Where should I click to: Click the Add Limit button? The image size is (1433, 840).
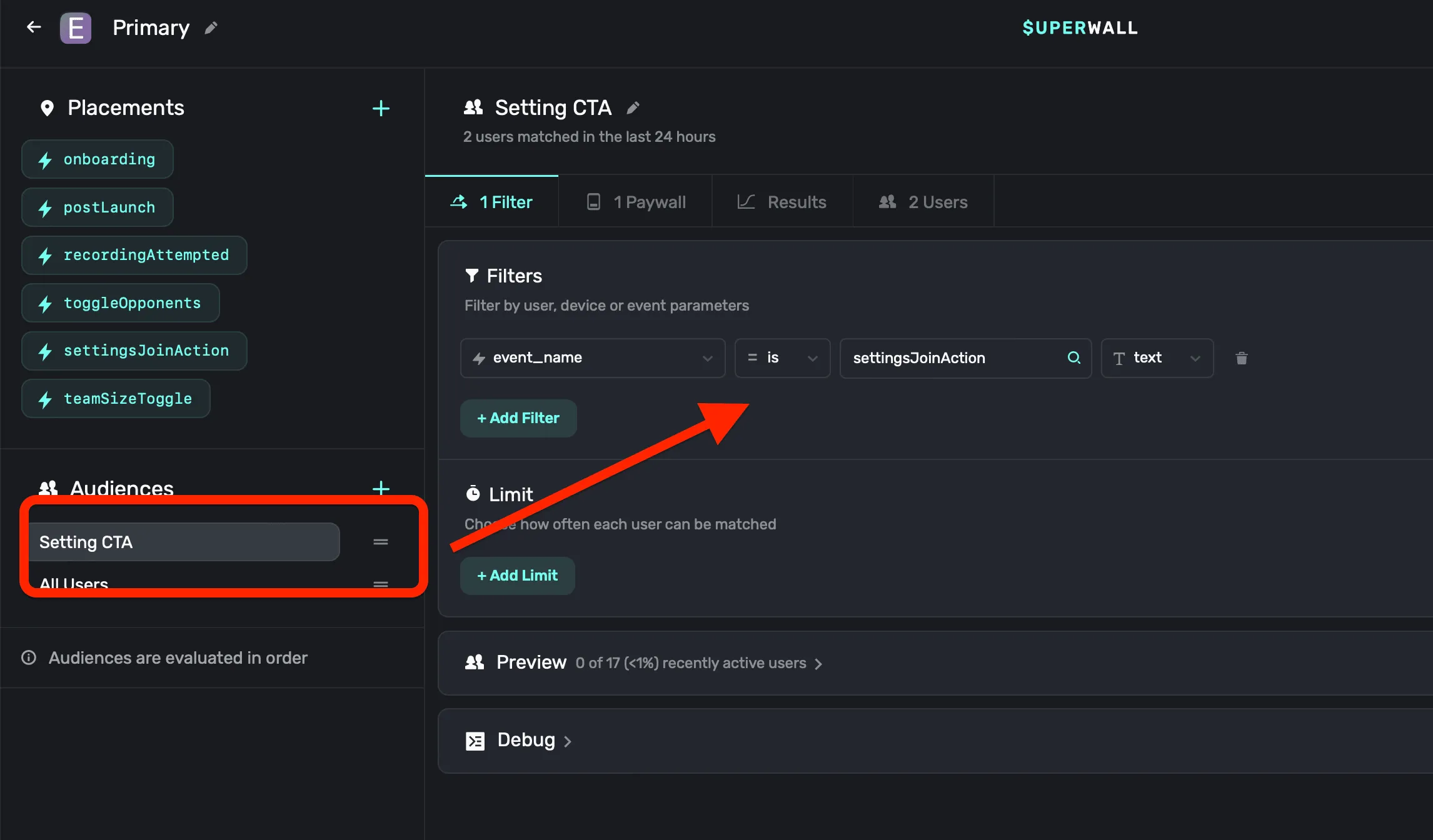(517, 576)
